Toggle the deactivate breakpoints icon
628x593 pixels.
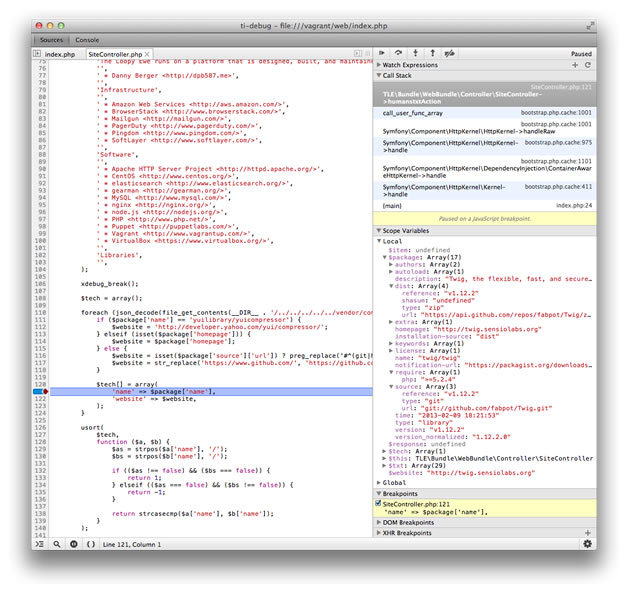[451, 53]
